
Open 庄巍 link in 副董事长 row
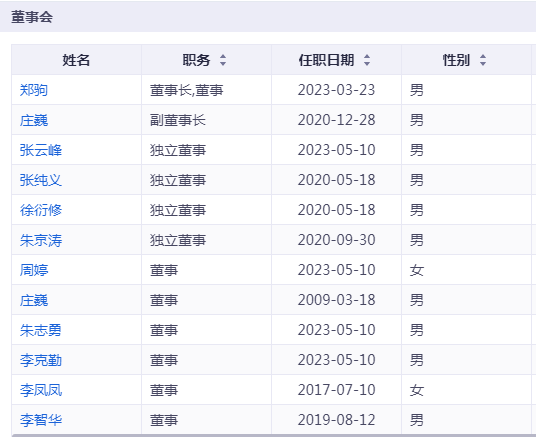[34, 120]
